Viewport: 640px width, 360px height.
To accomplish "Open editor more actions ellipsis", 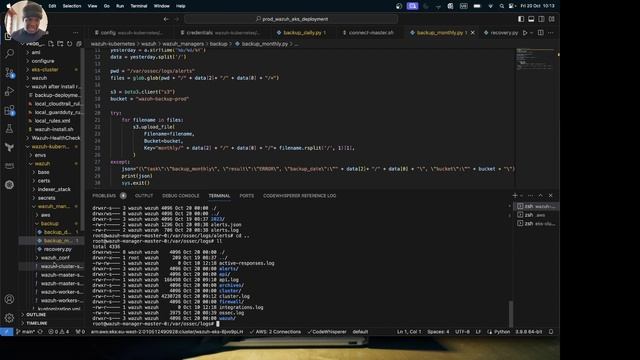I will tap(551, 33).
